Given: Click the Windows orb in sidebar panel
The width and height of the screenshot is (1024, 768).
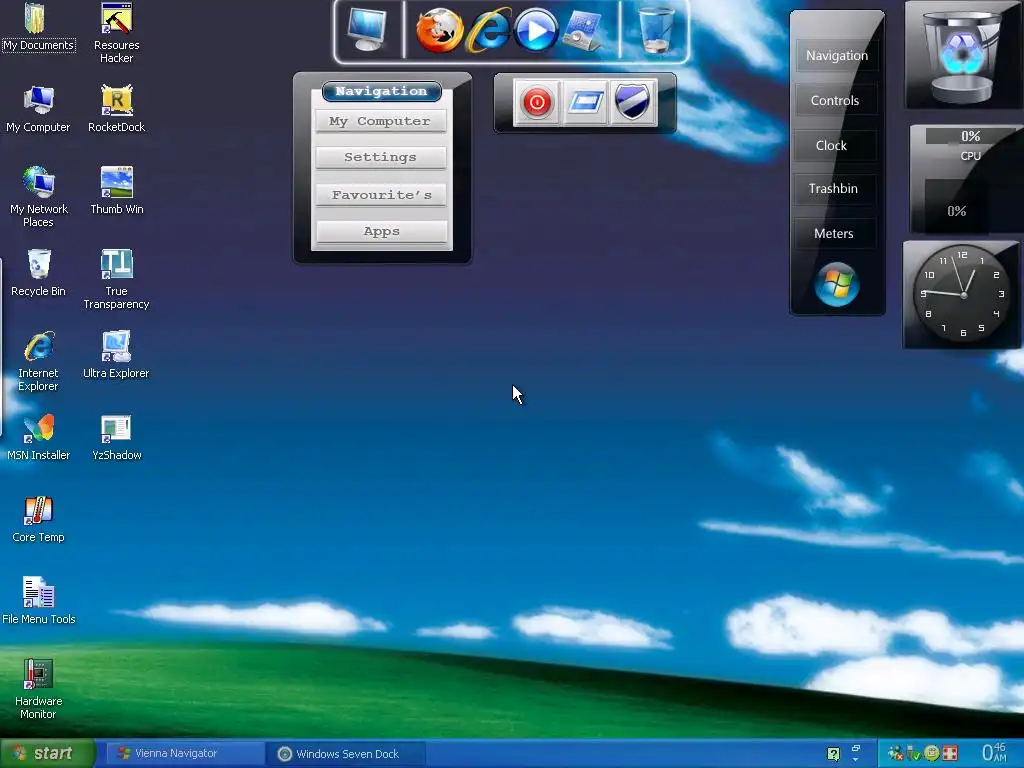Looking at the screenshot, I should (837, 285).
